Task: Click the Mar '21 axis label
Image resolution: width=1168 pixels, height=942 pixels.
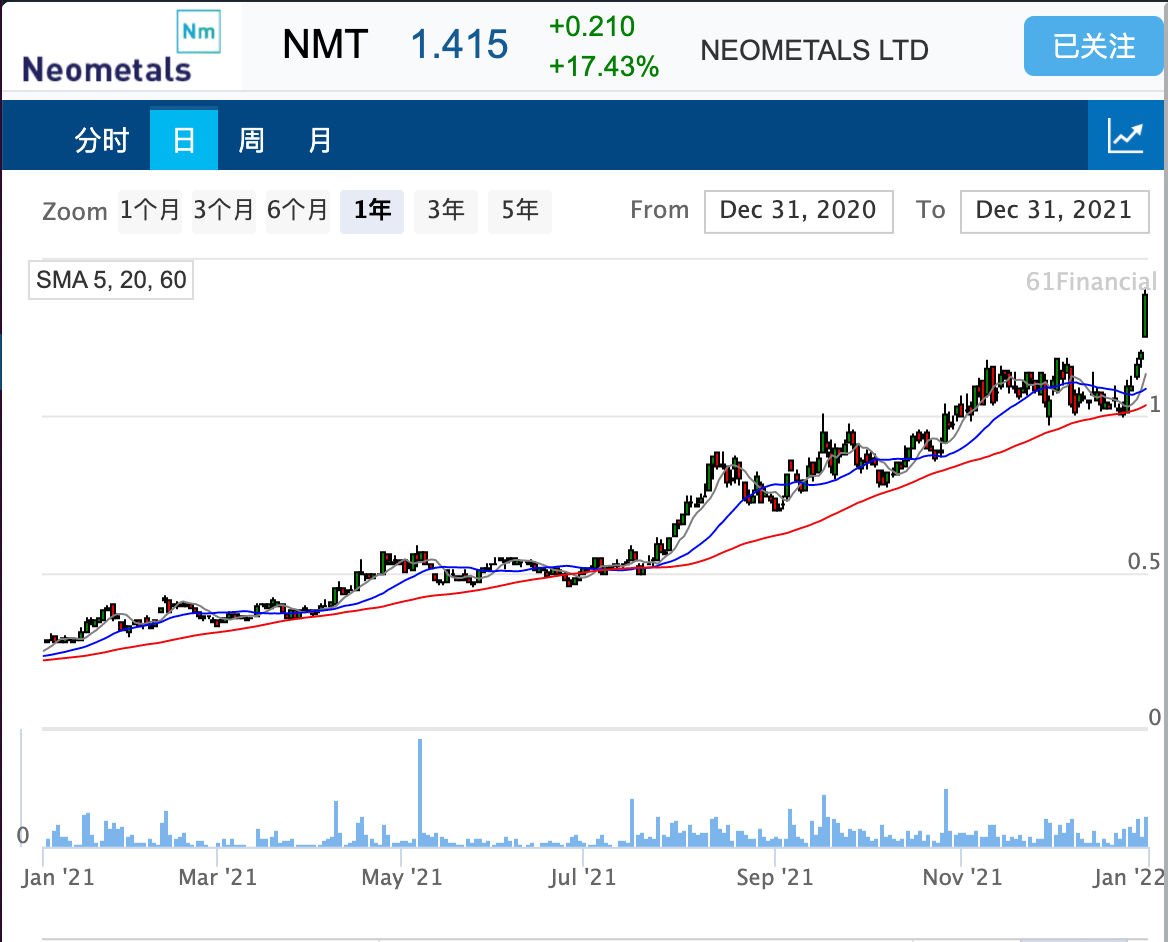Action: 218,877
